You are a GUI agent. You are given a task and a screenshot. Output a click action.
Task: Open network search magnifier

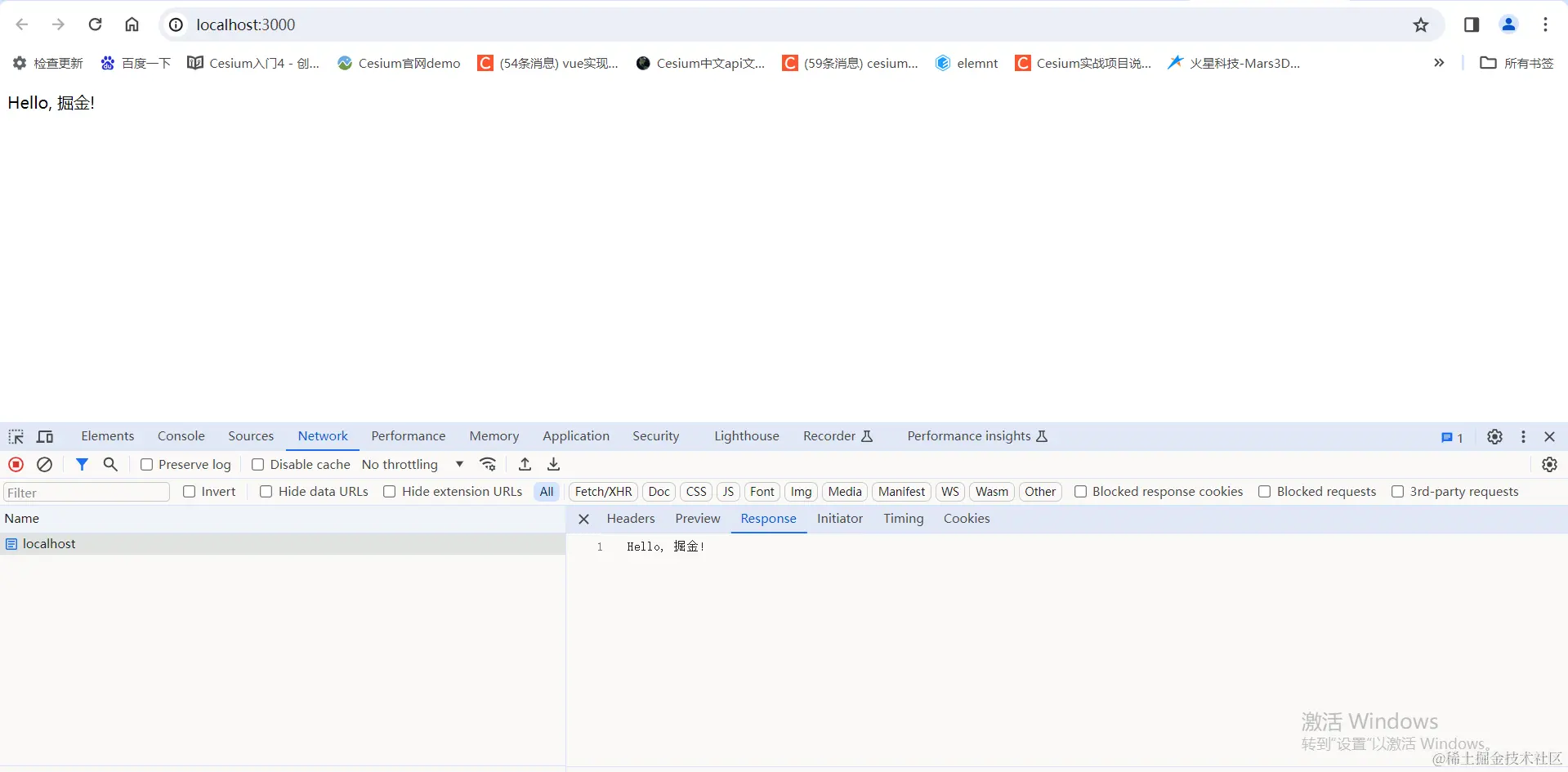pyautogui.click(x=110, y=464)
